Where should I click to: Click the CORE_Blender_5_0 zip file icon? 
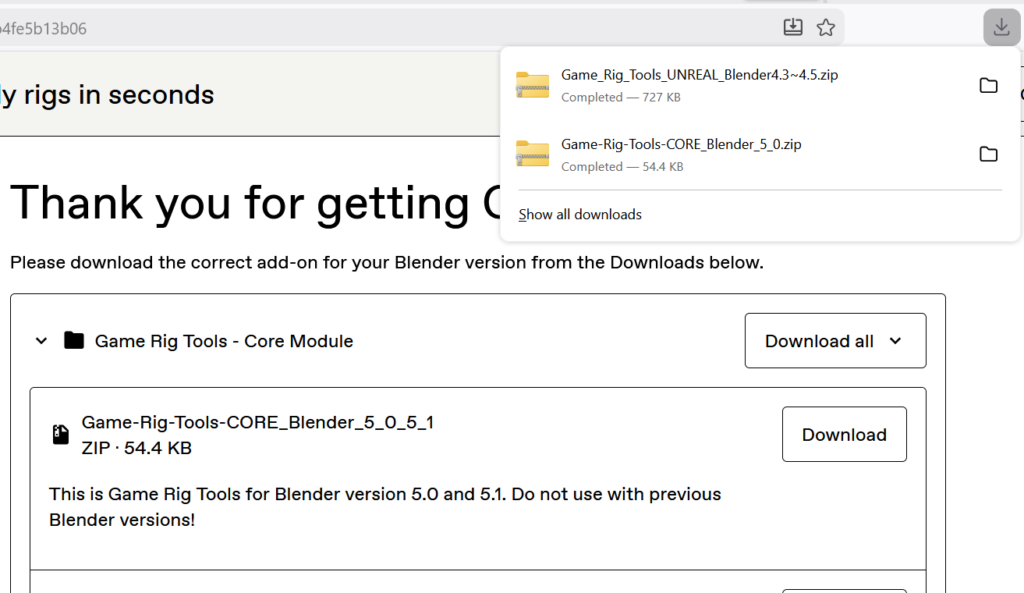[x=532, y=154]
